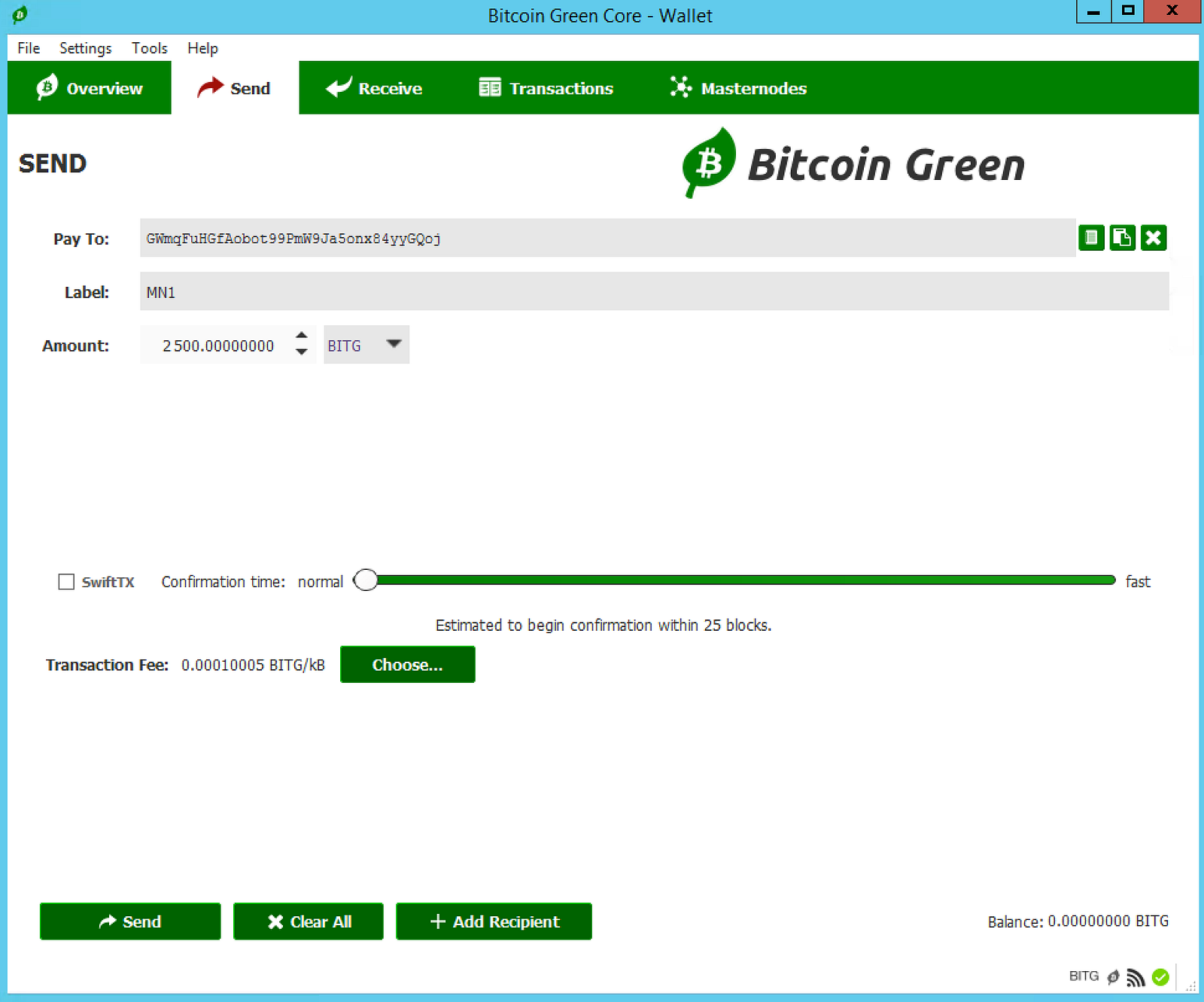Select the Send tab

click(x=235, y=88)
